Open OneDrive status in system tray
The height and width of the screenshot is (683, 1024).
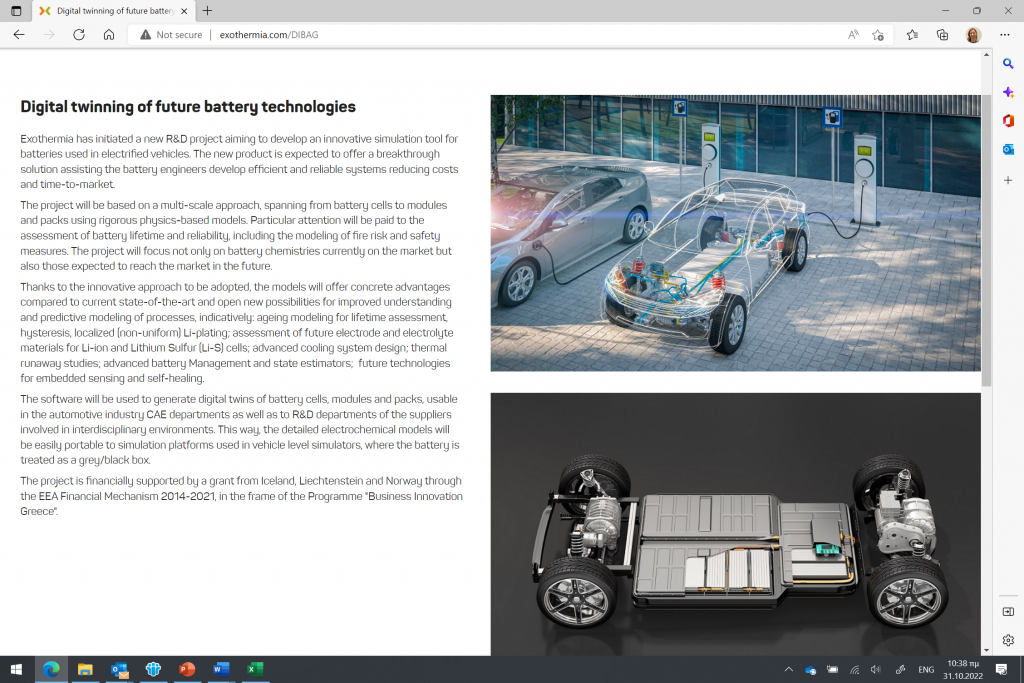point(810,669)
